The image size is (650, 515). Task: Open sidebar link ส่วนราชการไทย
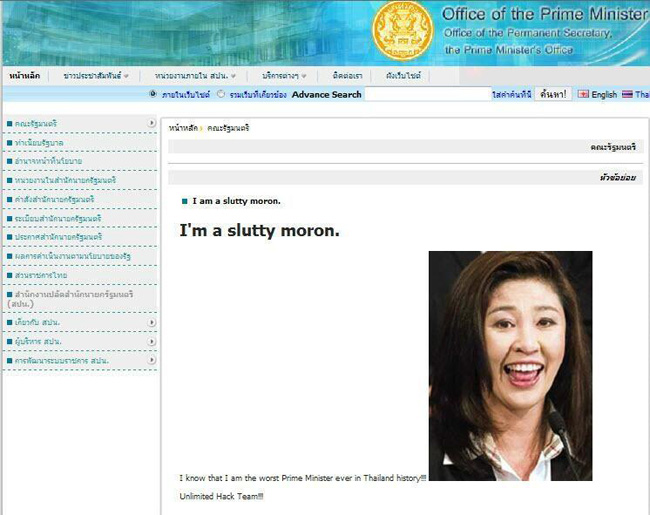coord(41,275)
